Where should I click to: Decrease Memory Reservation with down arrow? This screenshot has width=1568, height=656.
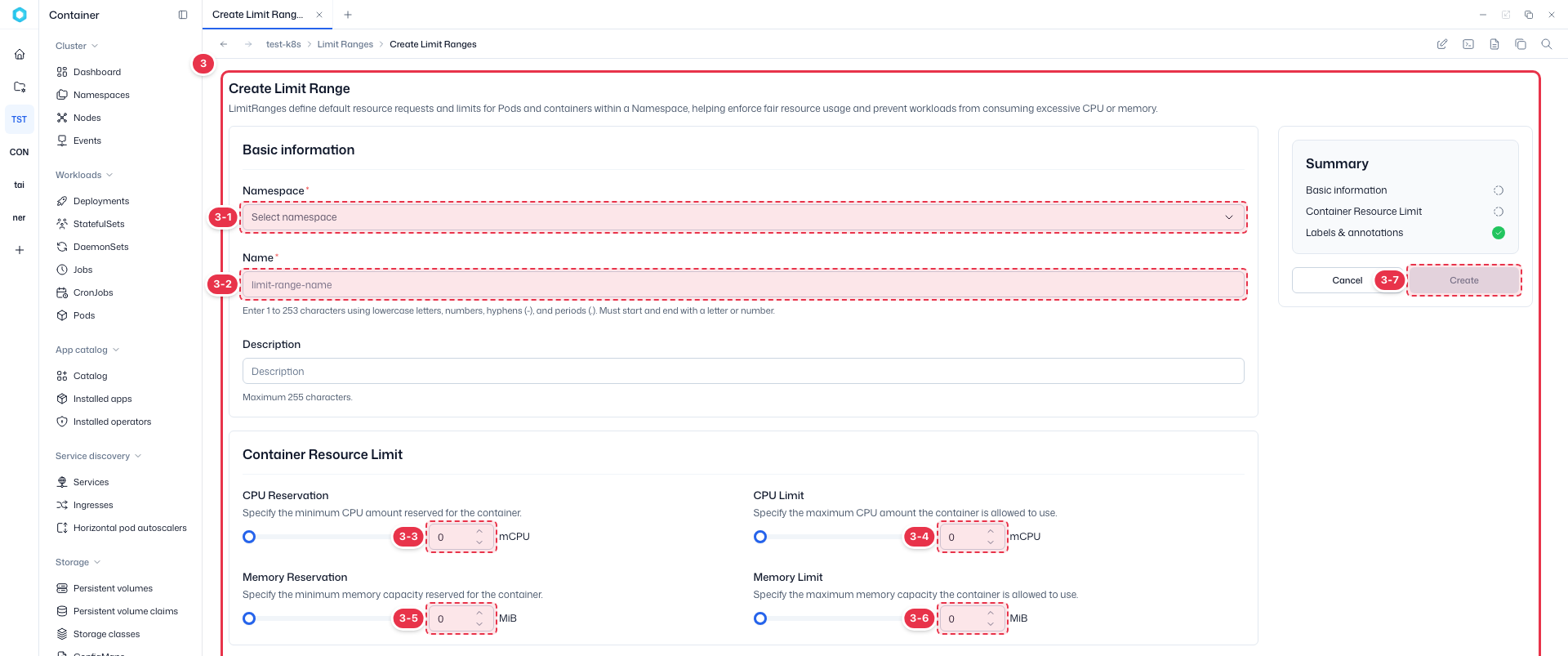(479, 624)
